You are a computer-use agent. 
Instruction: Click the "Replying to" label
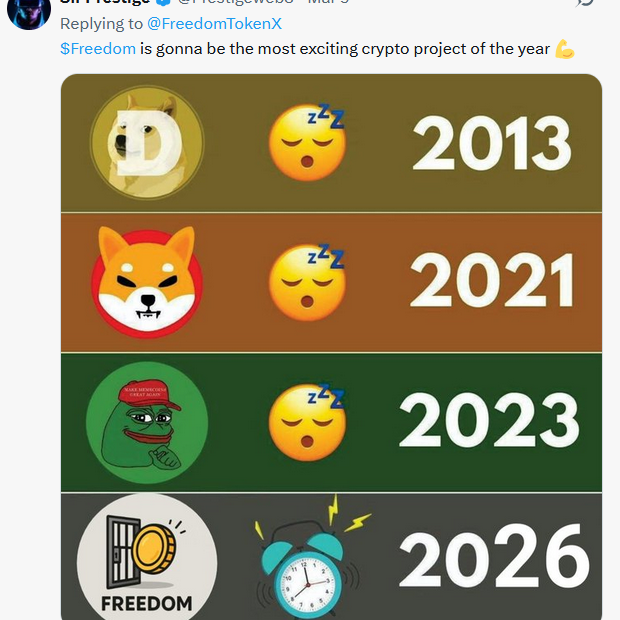coord(100,23)
